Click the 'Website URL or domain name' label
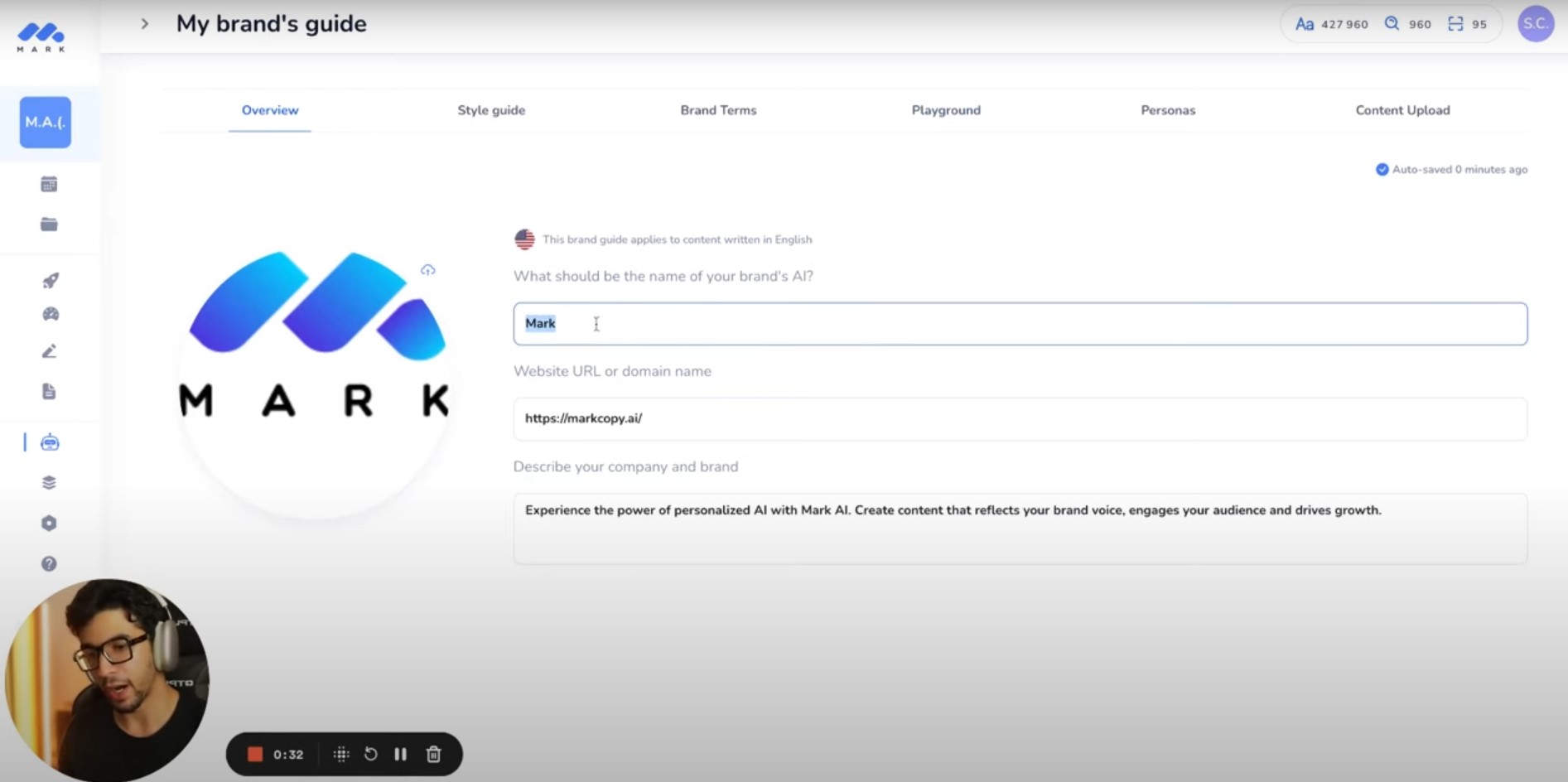Image resolution: width=1568 pixels, height=782 pixels. coord(612,372)
